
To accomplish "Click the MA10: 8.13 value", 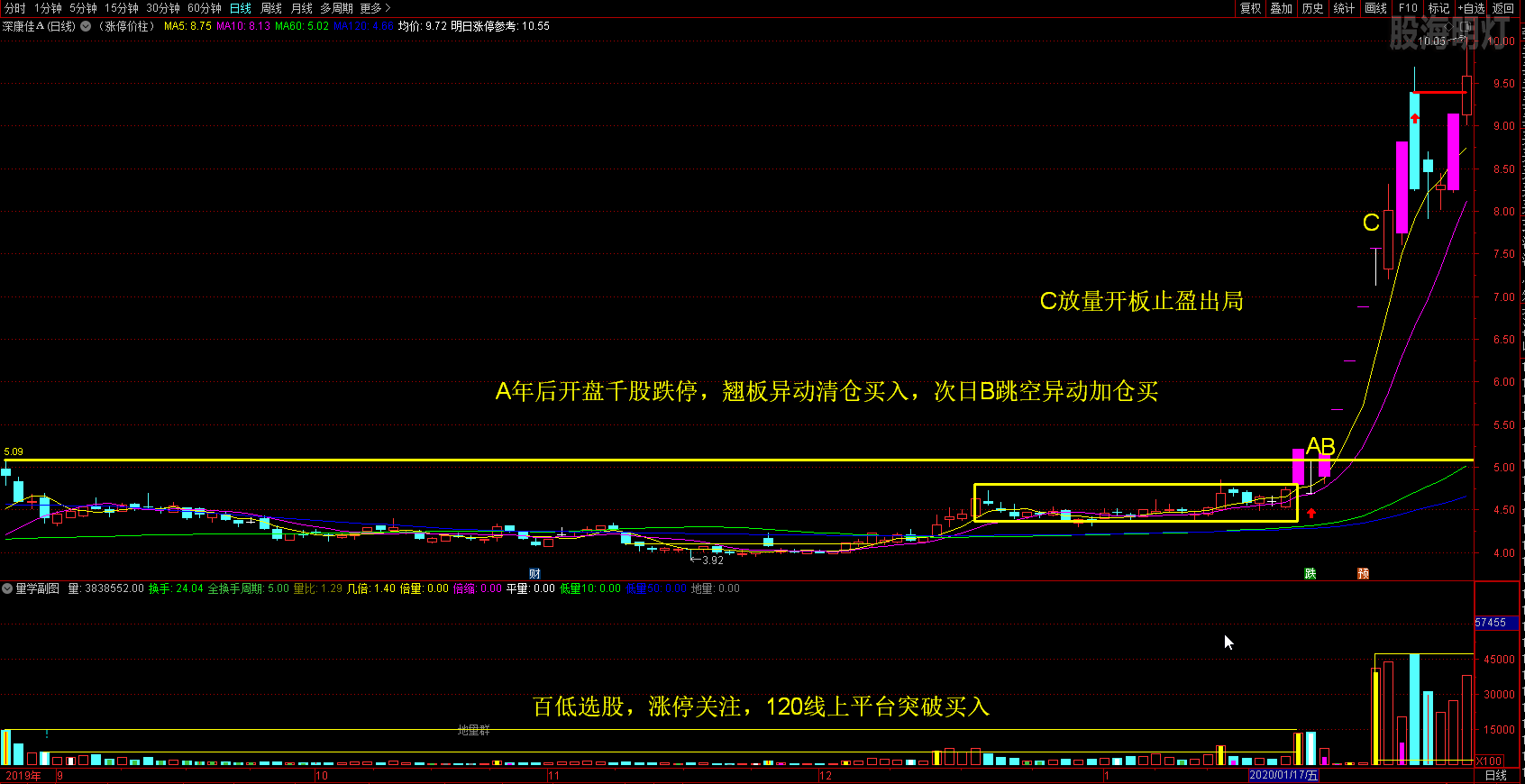I will click(243, 26).
